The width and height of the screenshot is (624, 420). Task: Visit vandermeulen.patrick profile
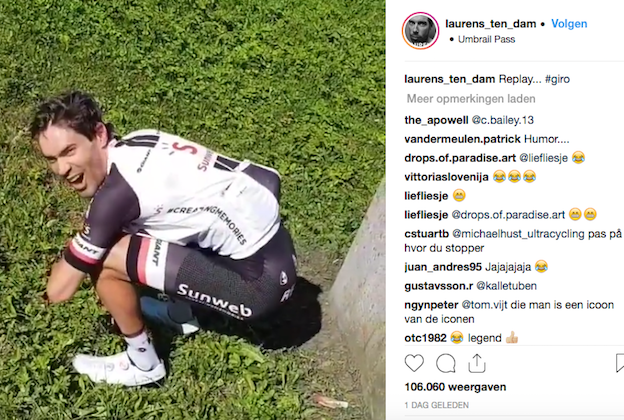462,139
